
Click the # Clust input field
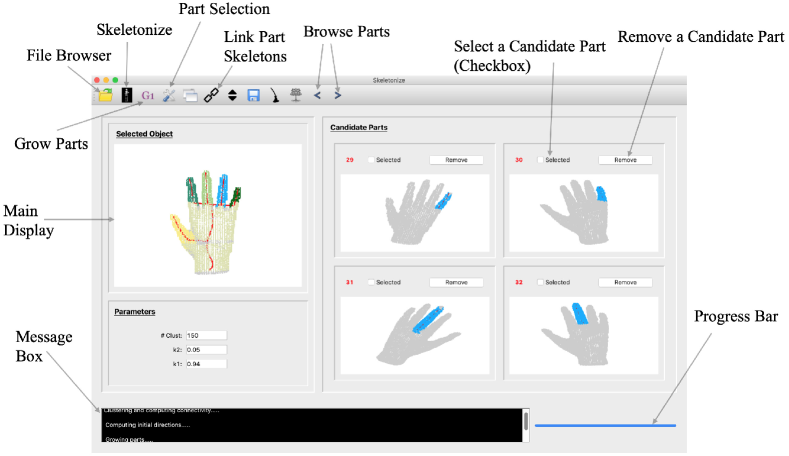click(206, 335)
